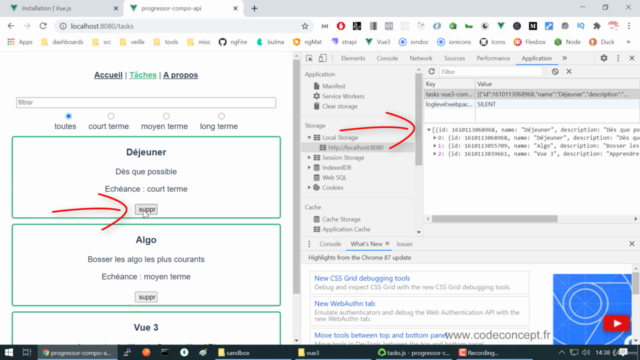Open DevTools settings gear

[604, 58]
